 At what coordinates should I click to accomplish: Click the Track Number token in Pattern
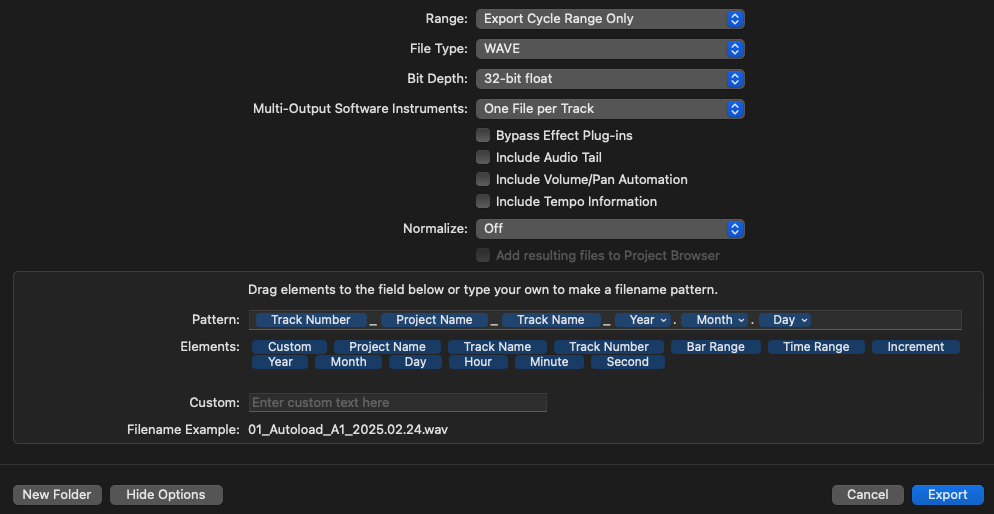(x=310, y=320)
